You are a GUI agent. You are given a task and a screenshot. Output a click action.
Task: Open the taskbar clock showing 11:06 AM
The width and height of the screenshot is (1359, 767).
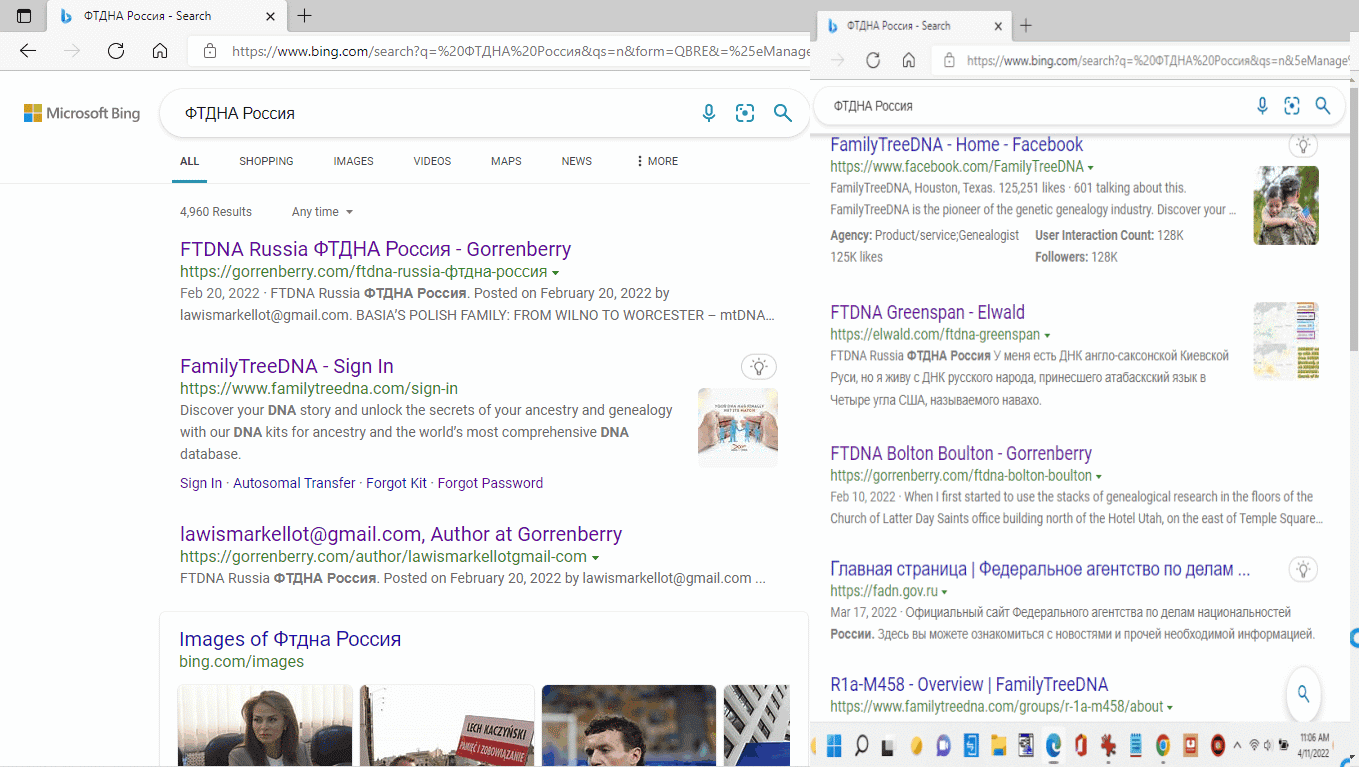1315,744
